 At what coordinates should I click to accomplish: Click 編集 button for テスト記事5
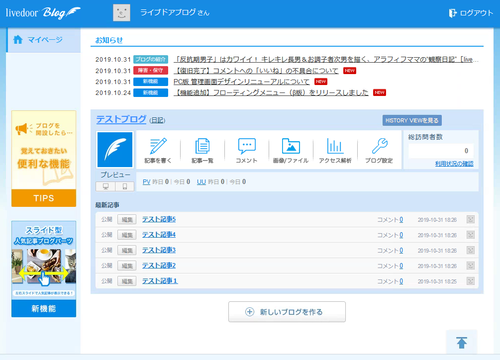(x=127, y=220)
